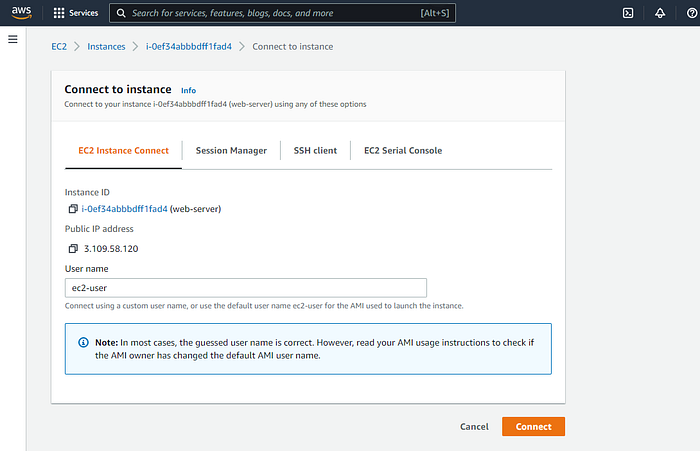The width and height of the screenshot is (700, 451).
Task: Click the [Alt+S] shortcut hint
Action: click(x=435, y=13)
